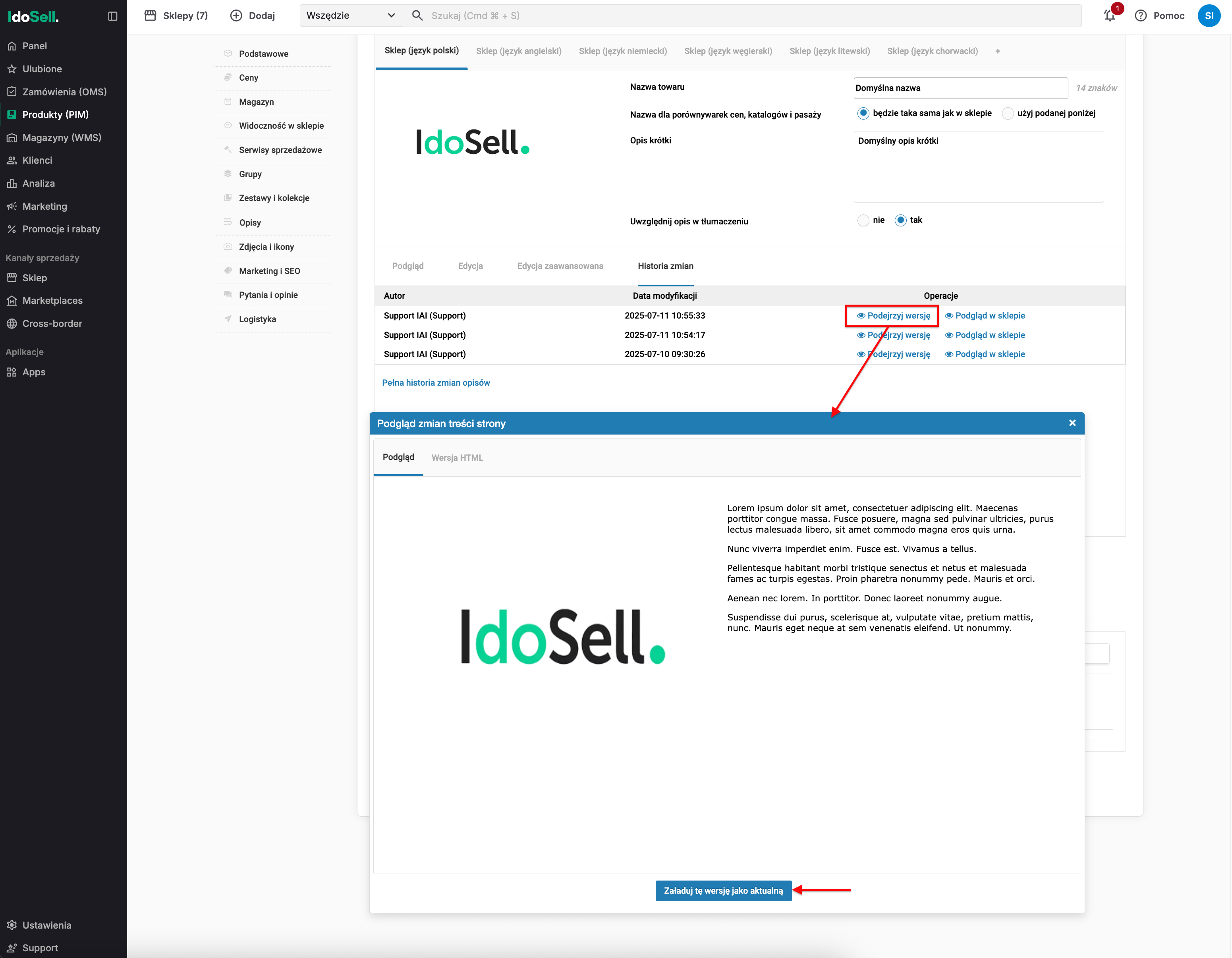The height and width of the screenshot is (958, 1232).
Task: Click Podejrzyj wersję for 10:54:17 entry
Action: coord(894,335)
